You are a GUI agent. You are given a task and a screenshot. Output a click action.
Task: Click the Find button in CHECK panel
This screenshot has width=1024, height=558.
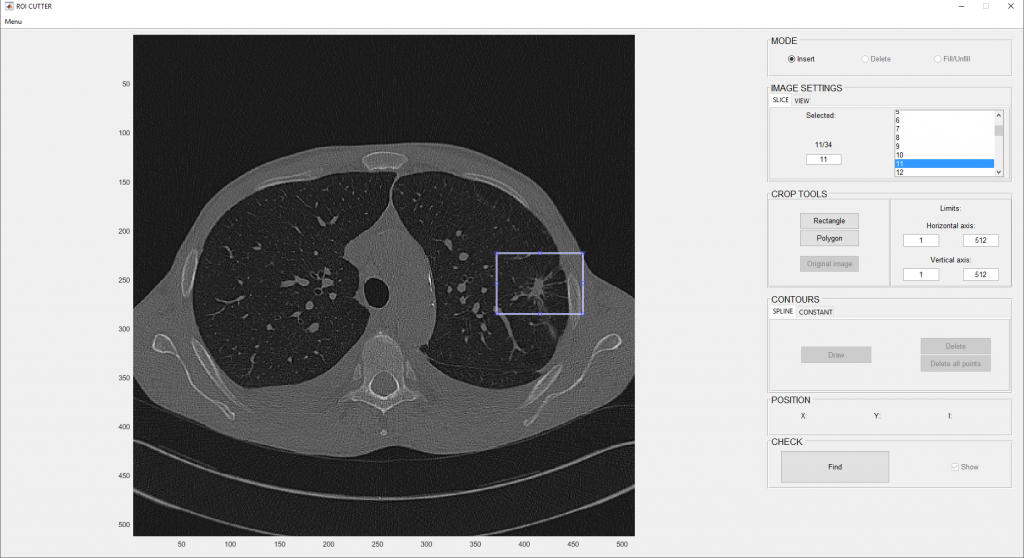point(835,467)
